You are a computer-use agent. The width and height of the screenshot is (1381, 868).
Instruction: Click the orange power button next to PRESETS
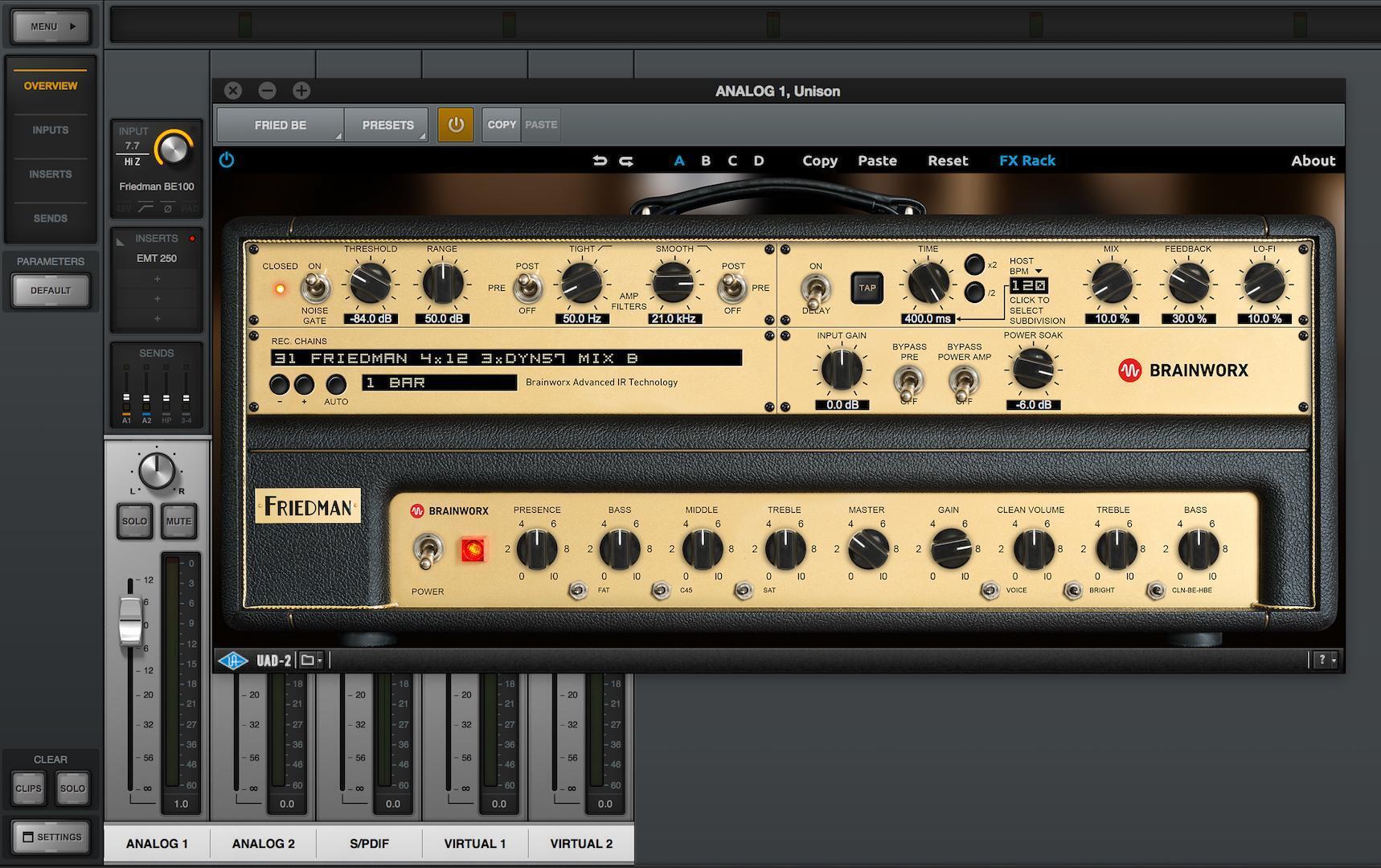[455, 125]
